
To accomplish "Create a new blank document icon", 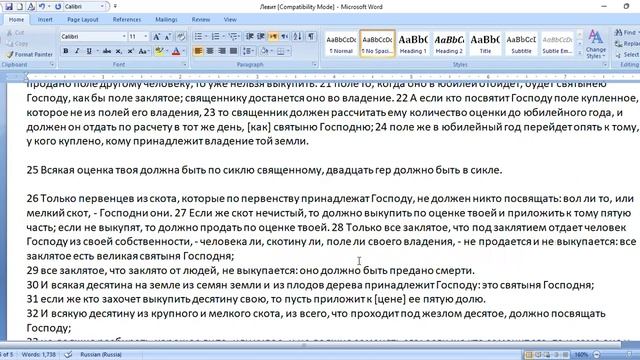I will tap(20, 7).
